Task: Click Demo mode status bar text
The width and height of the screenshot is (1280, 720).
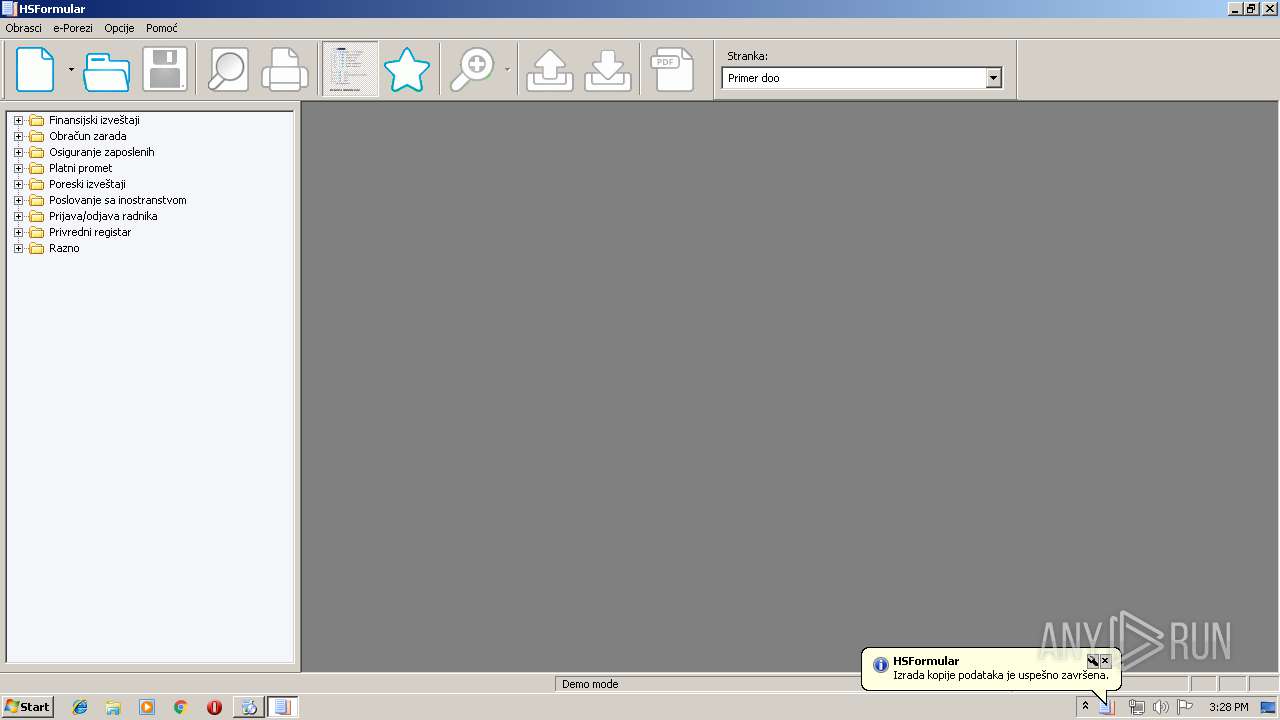Action: [590, 684]
